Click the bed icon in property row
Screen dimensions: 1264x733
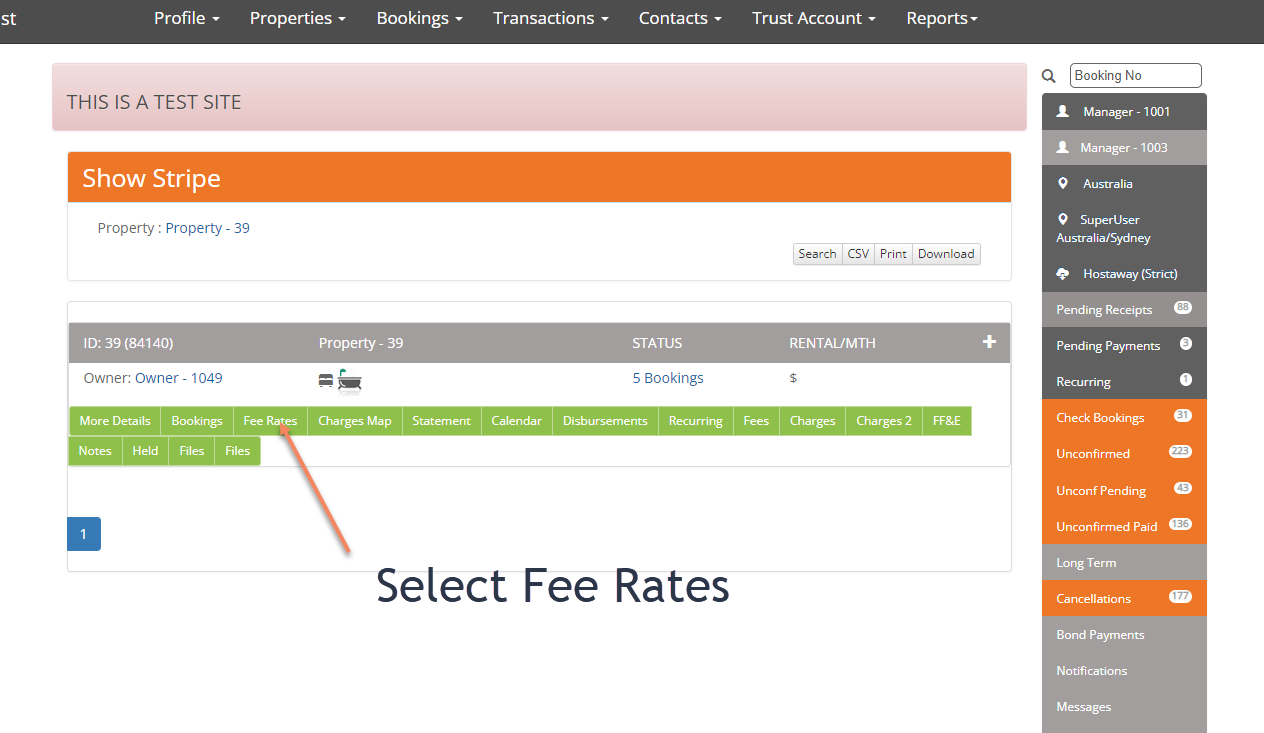[x=326, y=380]
